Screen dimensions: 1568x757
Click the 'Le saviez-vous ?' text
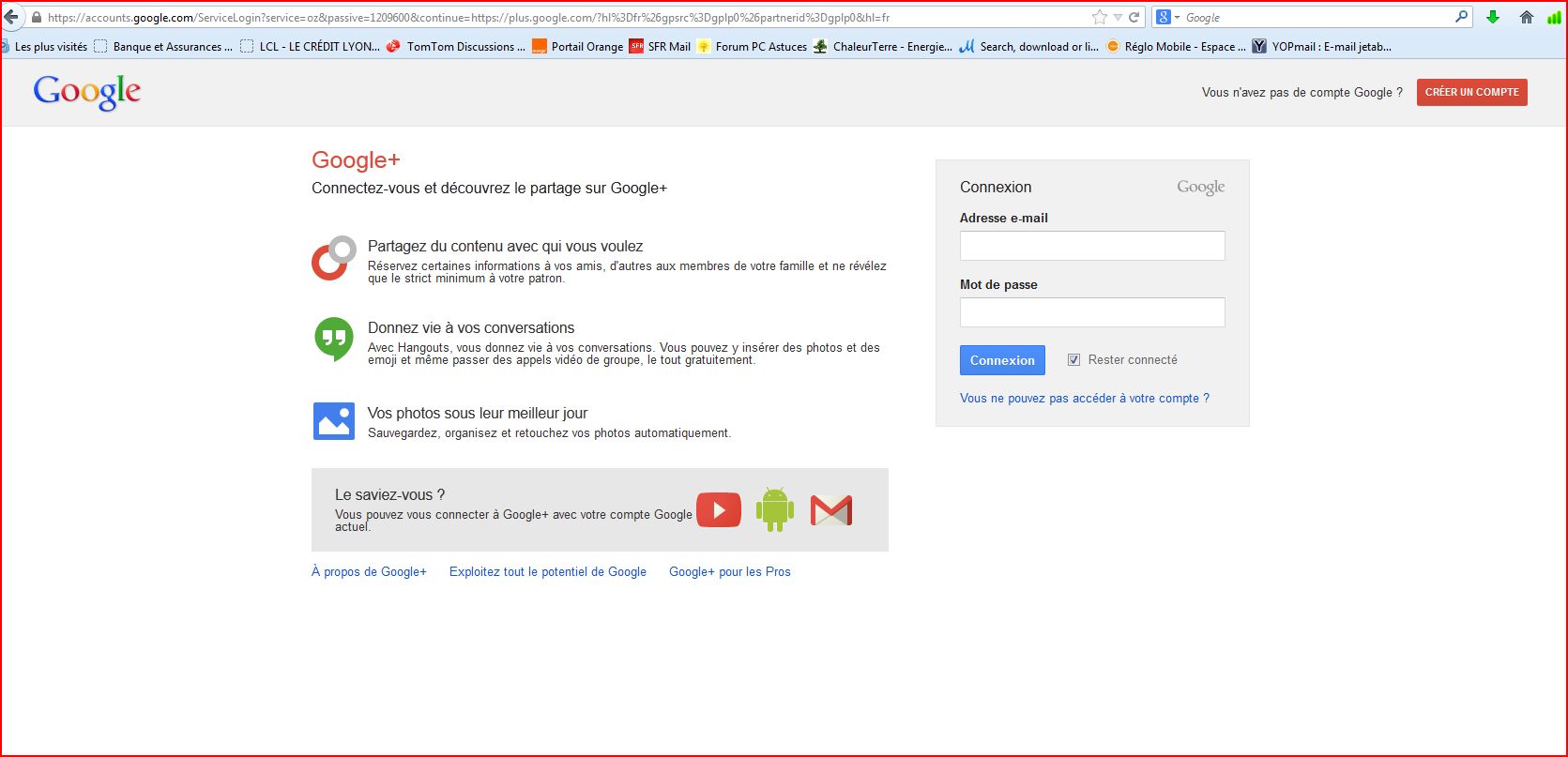389,495
